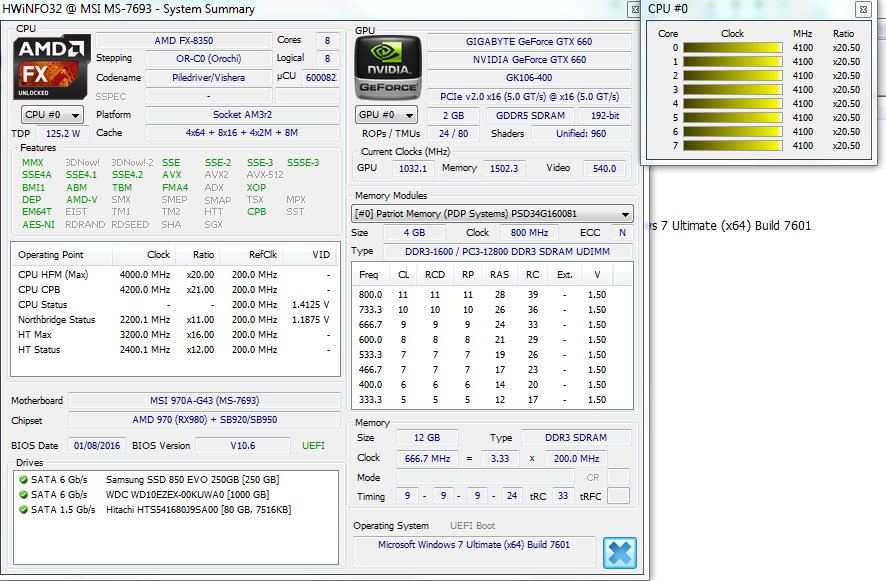Click the HT Status row
886x581 pixels.
click(175, 350)
